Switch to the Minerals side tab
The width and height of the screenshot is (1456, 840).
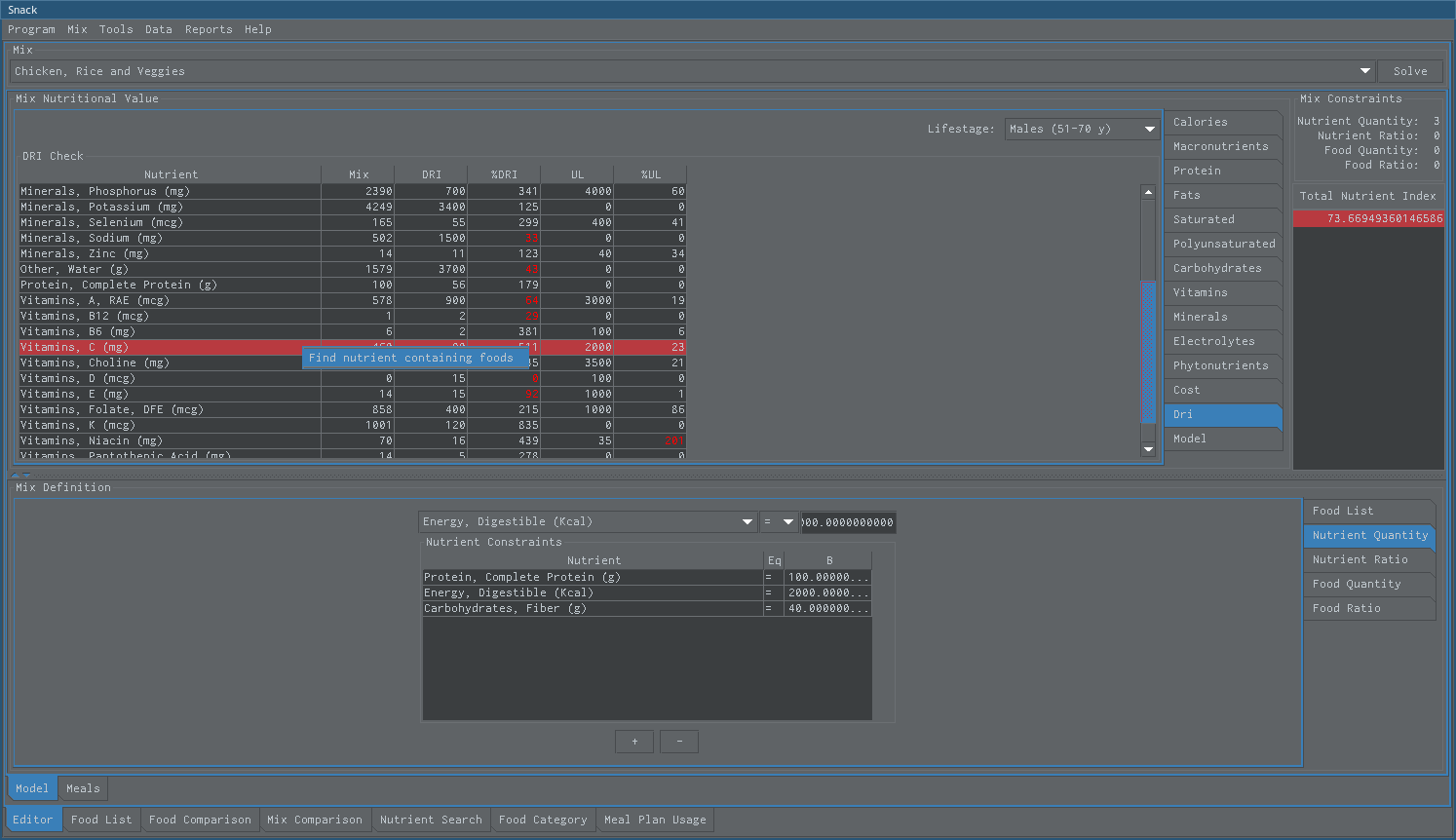coord(1223,317)
